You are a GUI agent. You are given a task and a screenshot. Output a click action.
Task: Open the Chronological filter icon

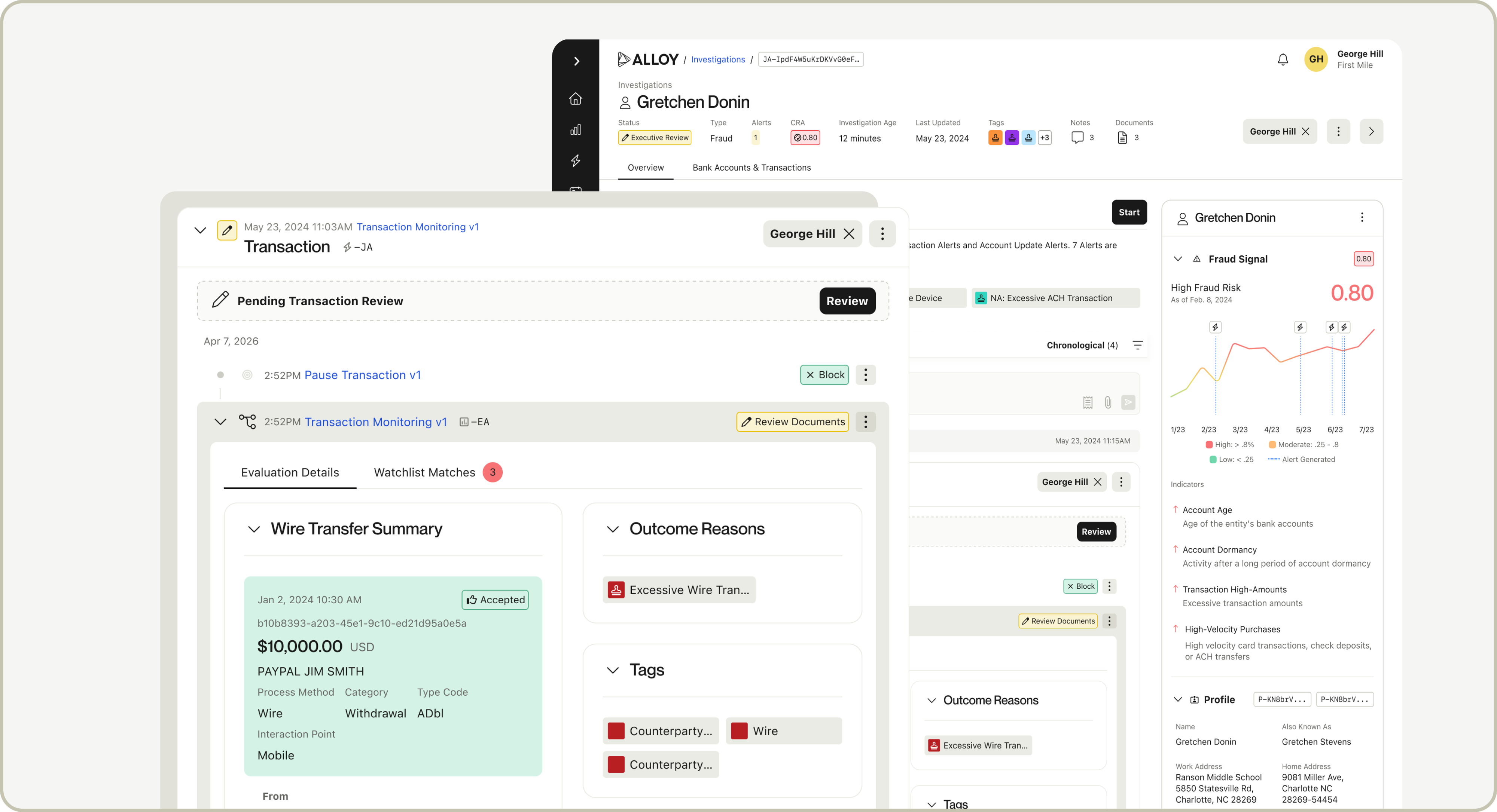[x=1137, y=345]
